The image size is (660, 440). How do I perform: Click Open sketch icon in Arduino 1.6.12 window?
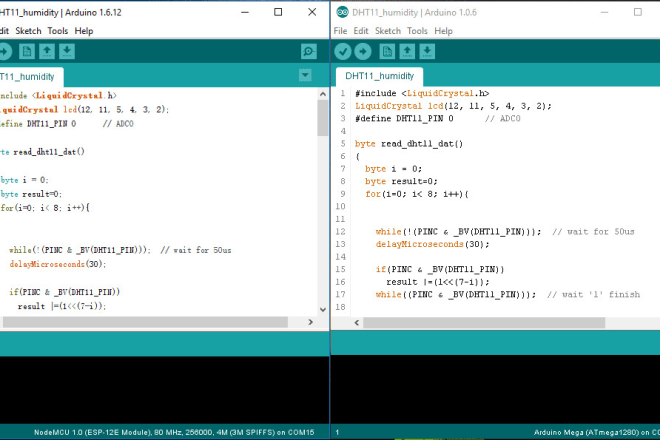(x=47, y=52)
